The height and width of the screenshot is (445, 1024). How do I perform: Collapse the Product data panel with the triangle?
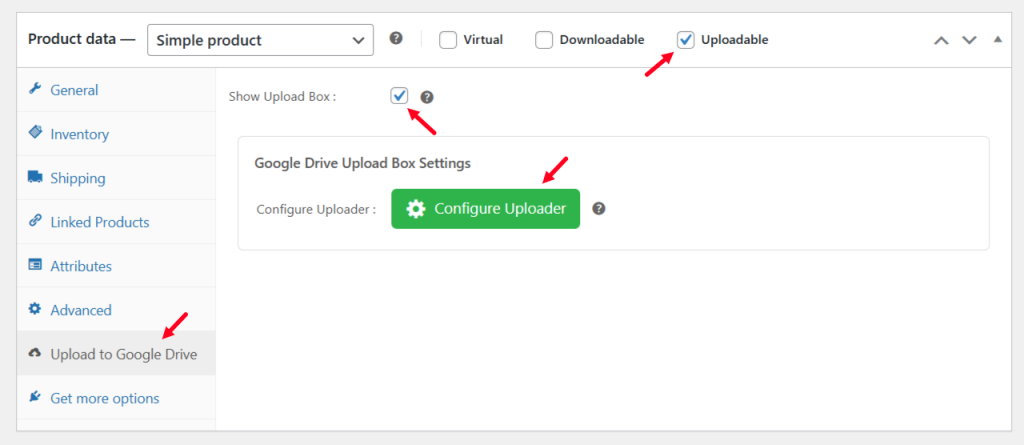[997, 39]
